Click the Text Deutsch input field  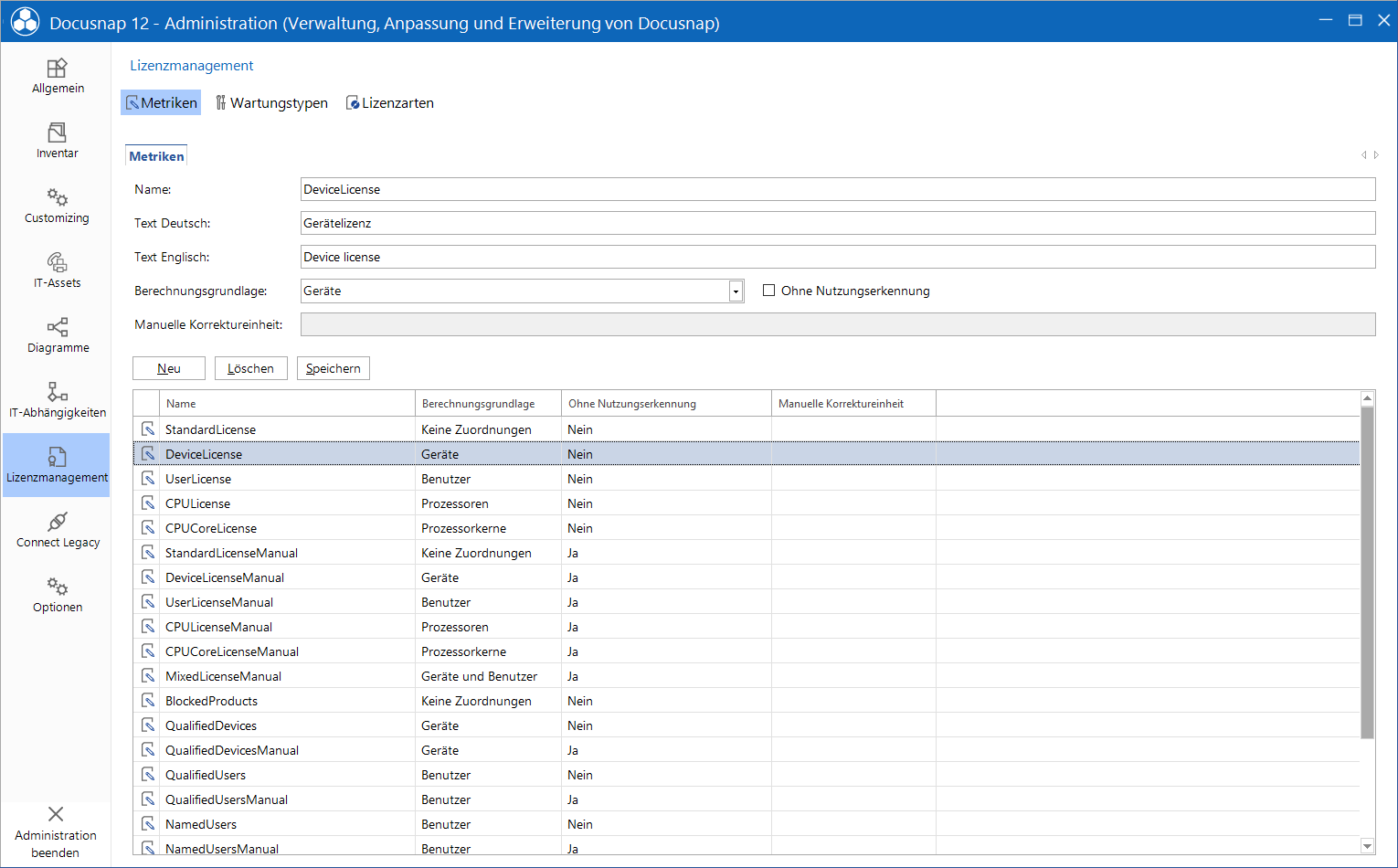click(838, 223)
